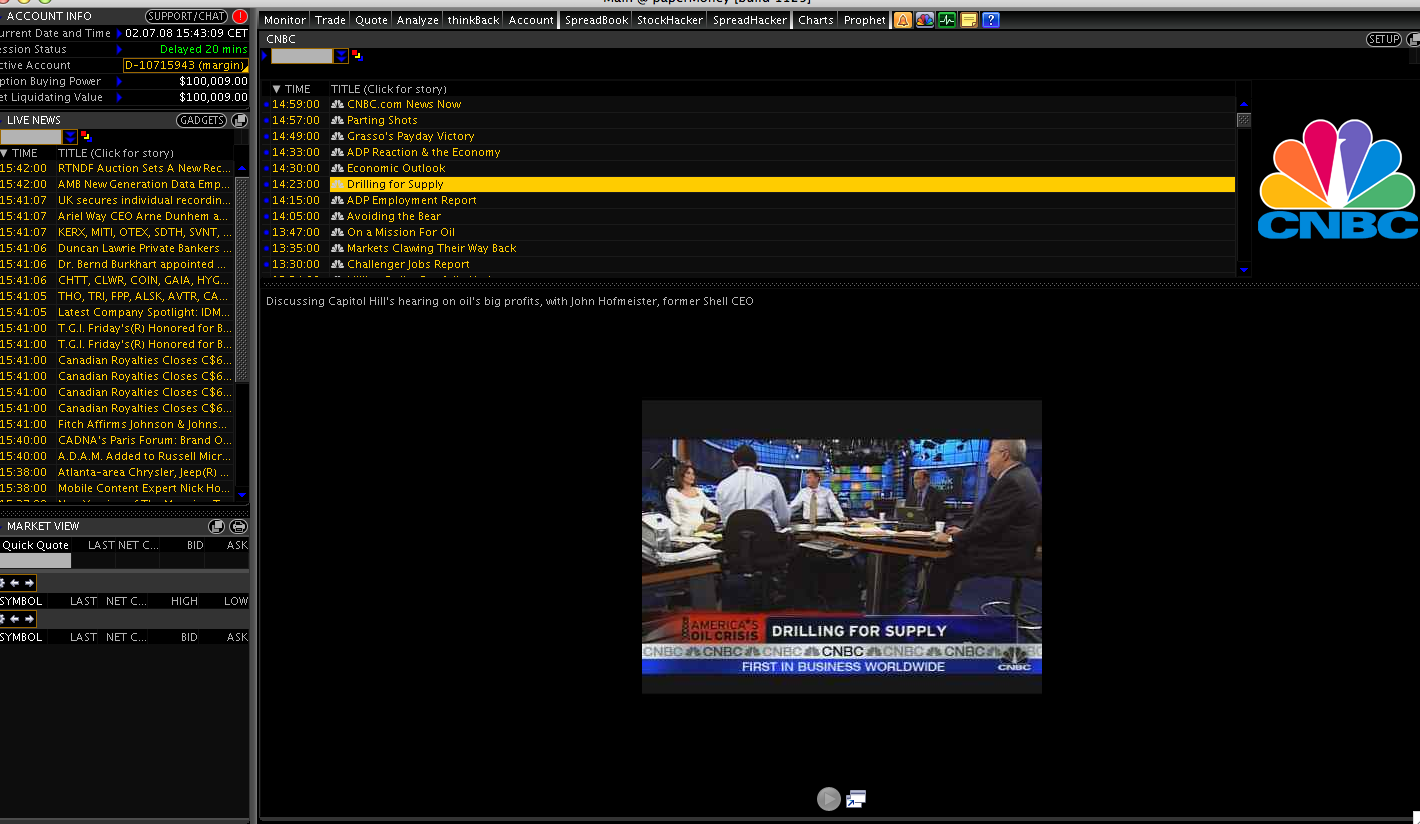The height and width of the screenshot is (824, 1420).
Task: Open the Active Account D-10715943 dropdown
Action: (185, 65)
